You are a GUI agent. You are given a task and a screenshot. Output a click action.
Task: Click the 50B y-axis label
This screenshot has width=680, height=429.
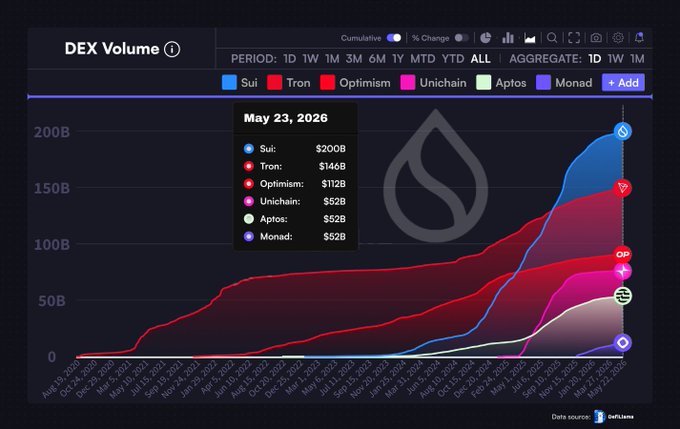click(x=52, y=301)
